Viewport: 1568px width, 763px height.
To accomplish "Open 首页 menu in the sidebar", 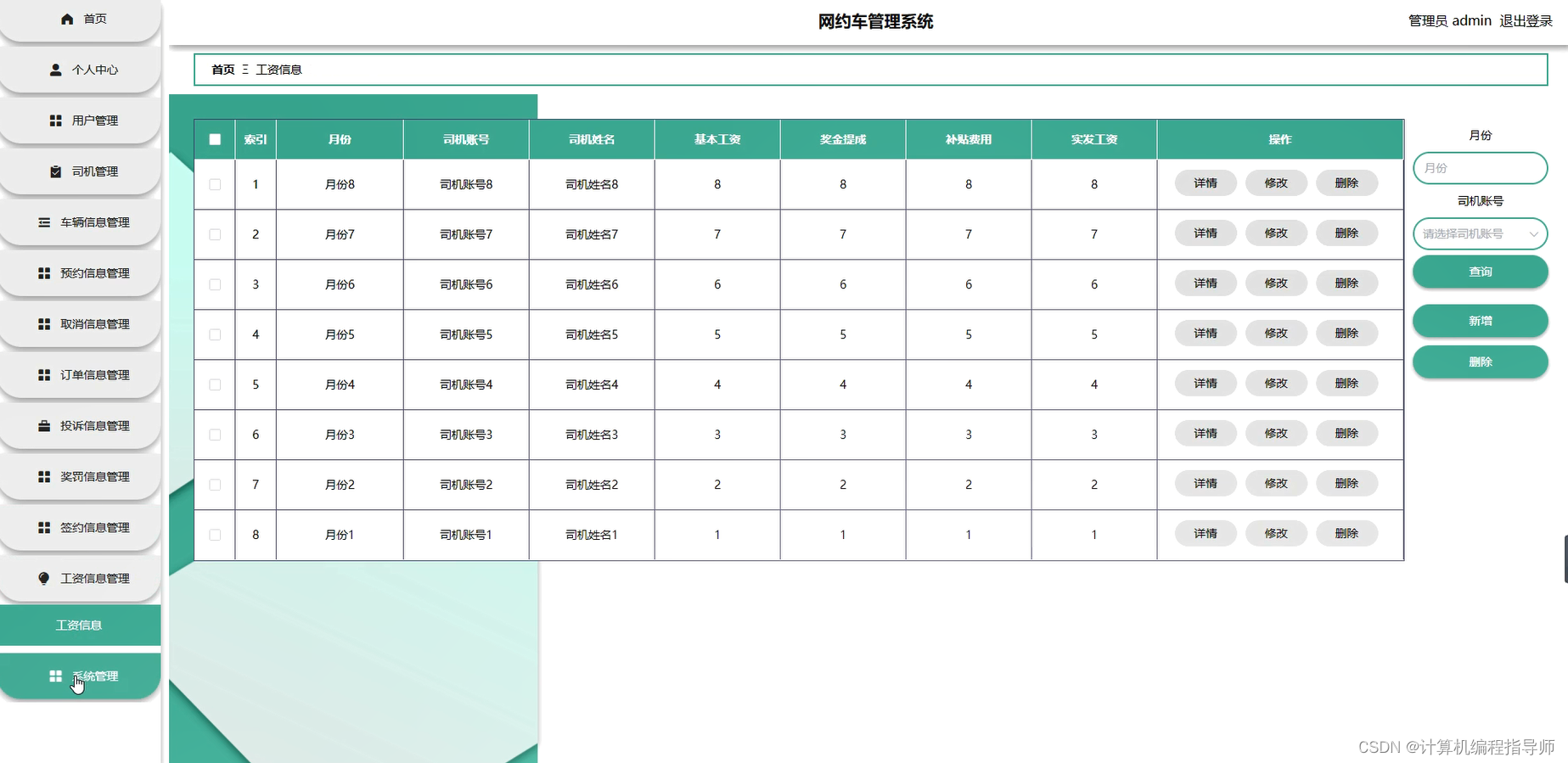I will (x=80, y=19).
